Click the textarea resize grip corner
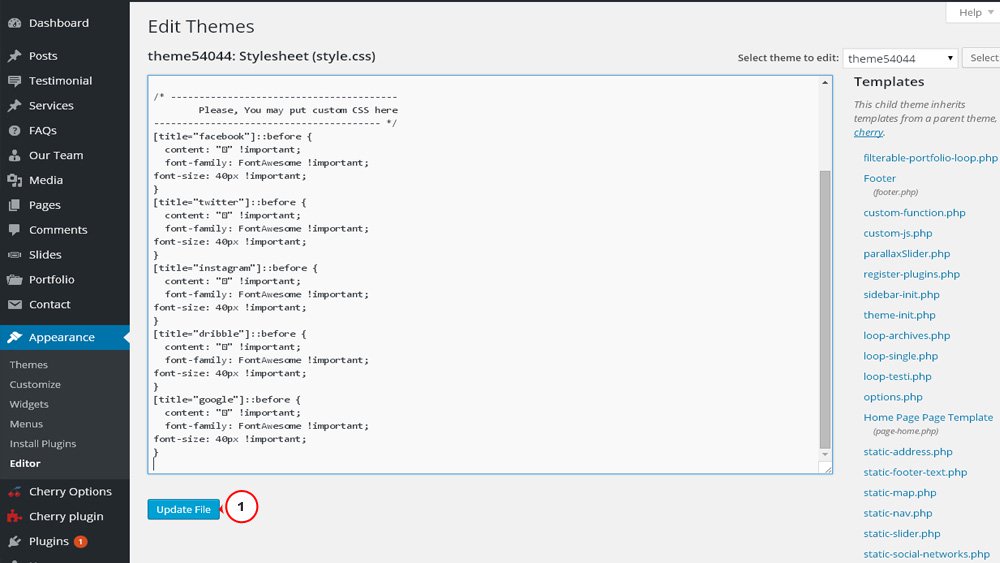The width and height of the screenshot is (1000, 563). coord(827,469)
